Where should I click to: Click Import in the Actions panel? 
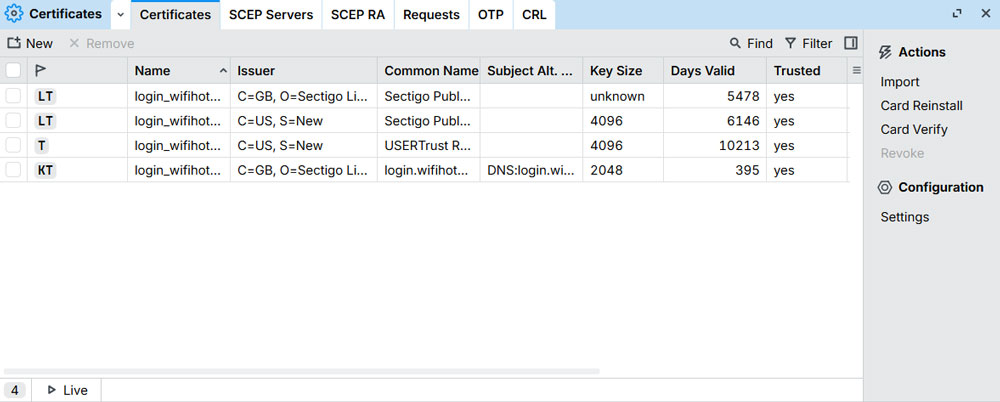tap(900, 82)
